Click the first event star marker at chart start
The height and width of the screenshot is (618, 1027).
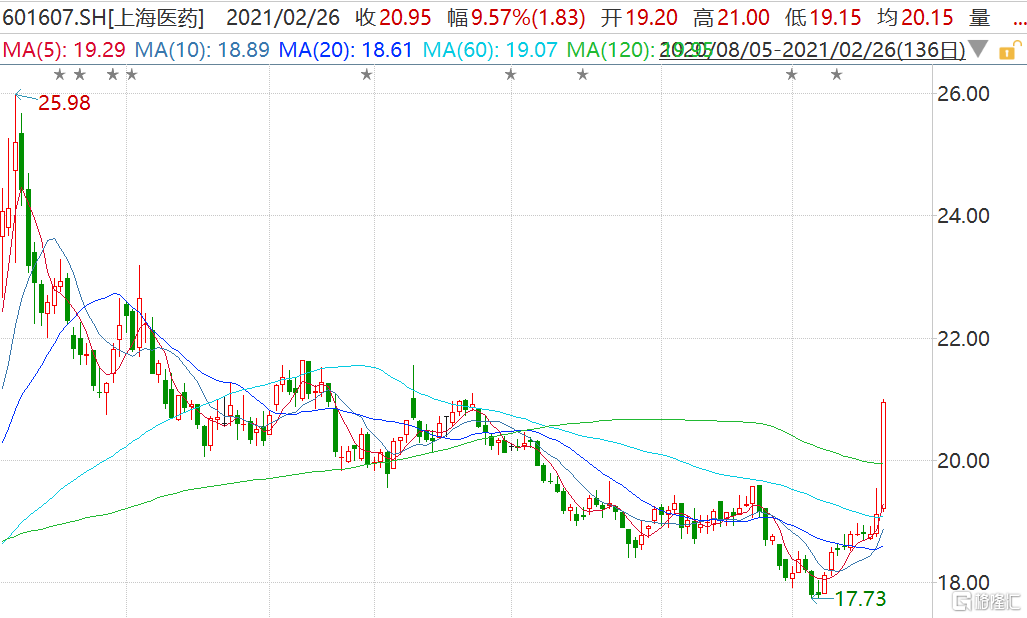(60, 75)
